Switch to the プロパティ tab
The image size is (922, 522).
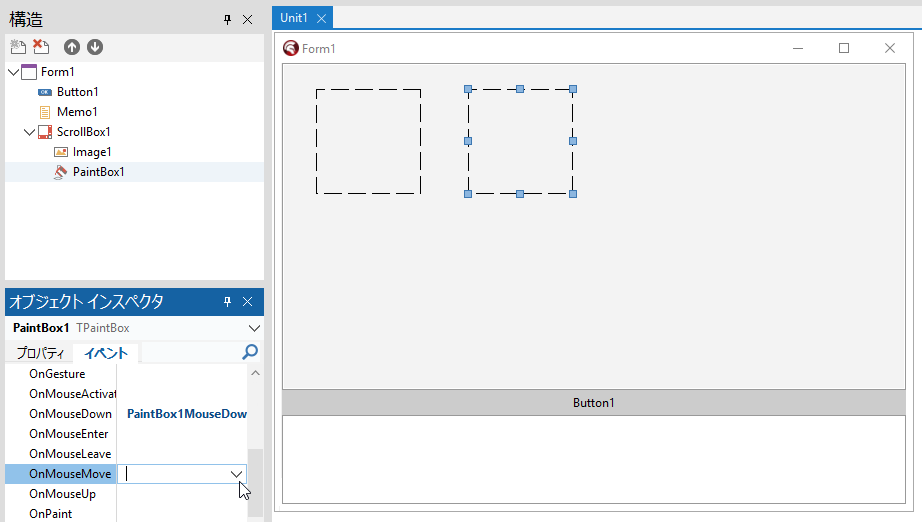tap(40, 353)
